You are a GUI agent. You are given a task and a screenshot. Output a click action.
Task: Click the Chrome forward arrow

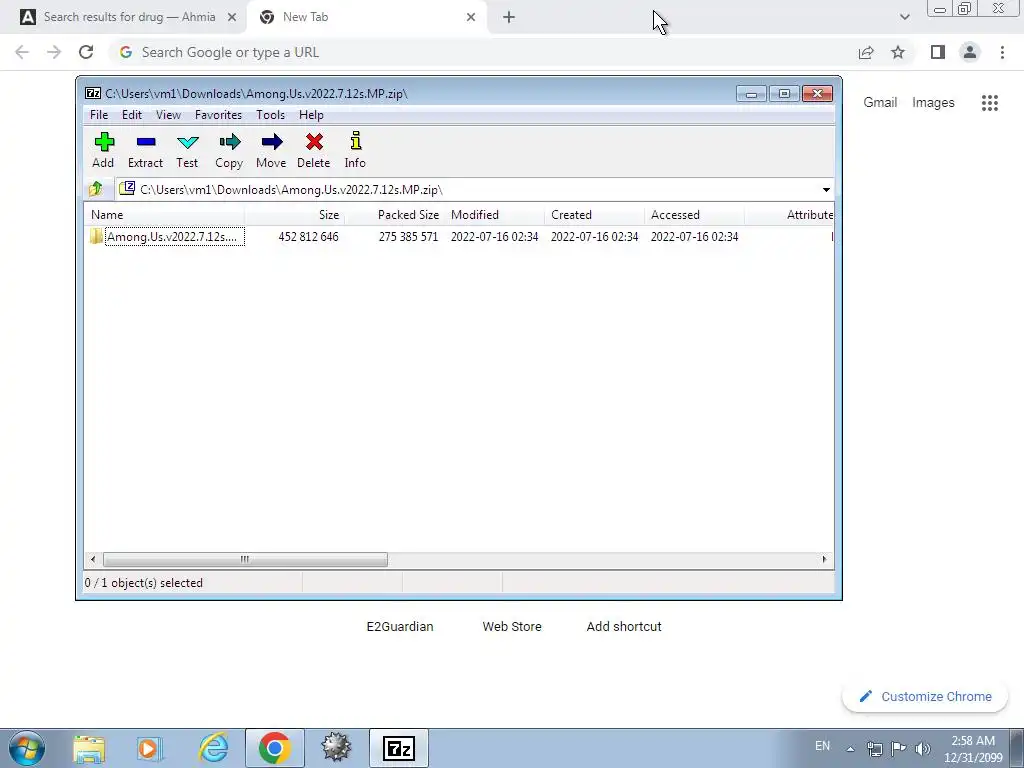pos(54,52)
